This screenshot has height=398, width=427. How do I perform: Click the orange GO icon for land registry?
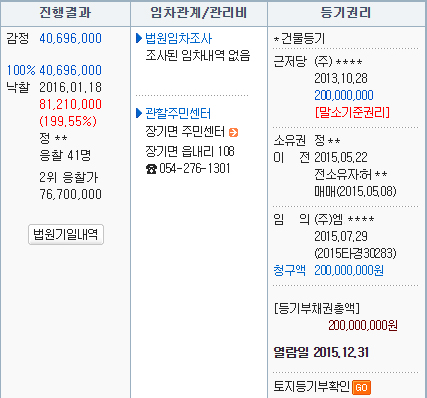(361, 387)
